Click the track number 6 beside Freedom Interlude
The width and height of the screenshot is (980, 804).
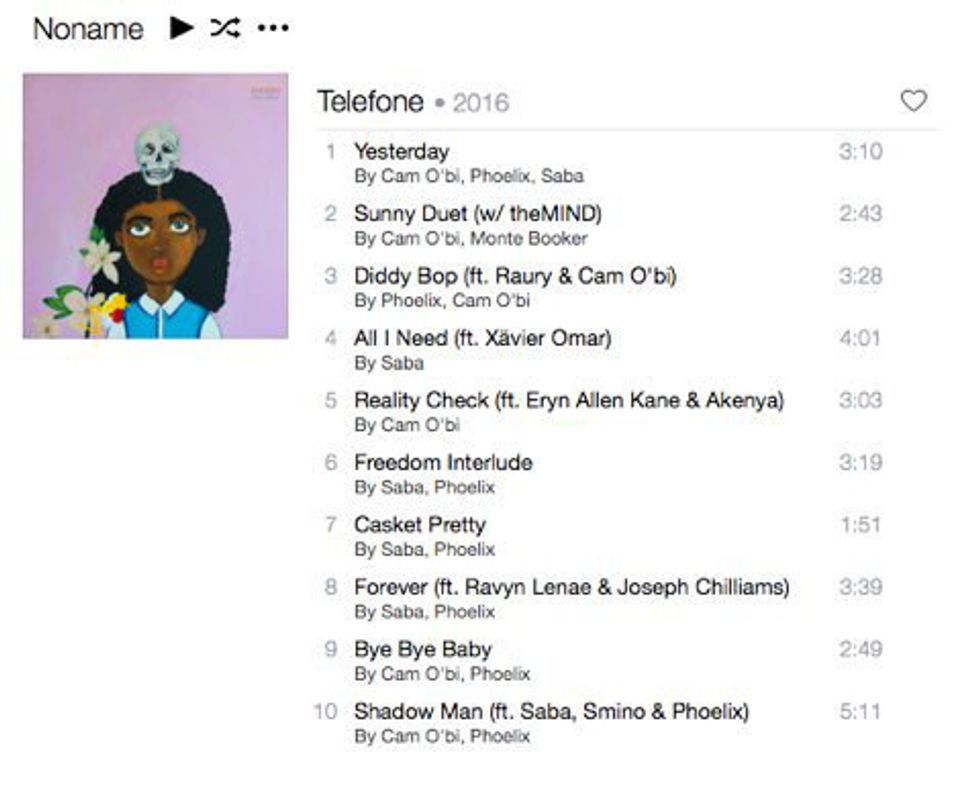[331, 463]
